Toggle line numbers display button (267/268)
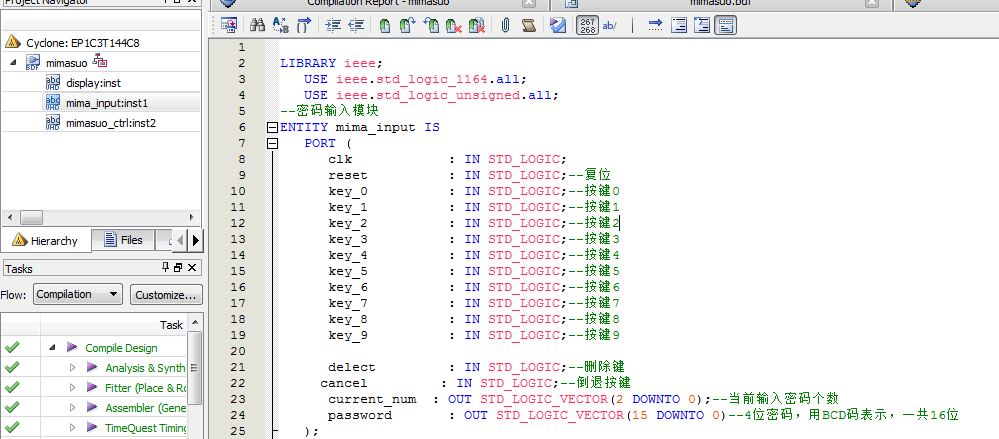This screenshot has height=439, width=999. click(589, 25)
